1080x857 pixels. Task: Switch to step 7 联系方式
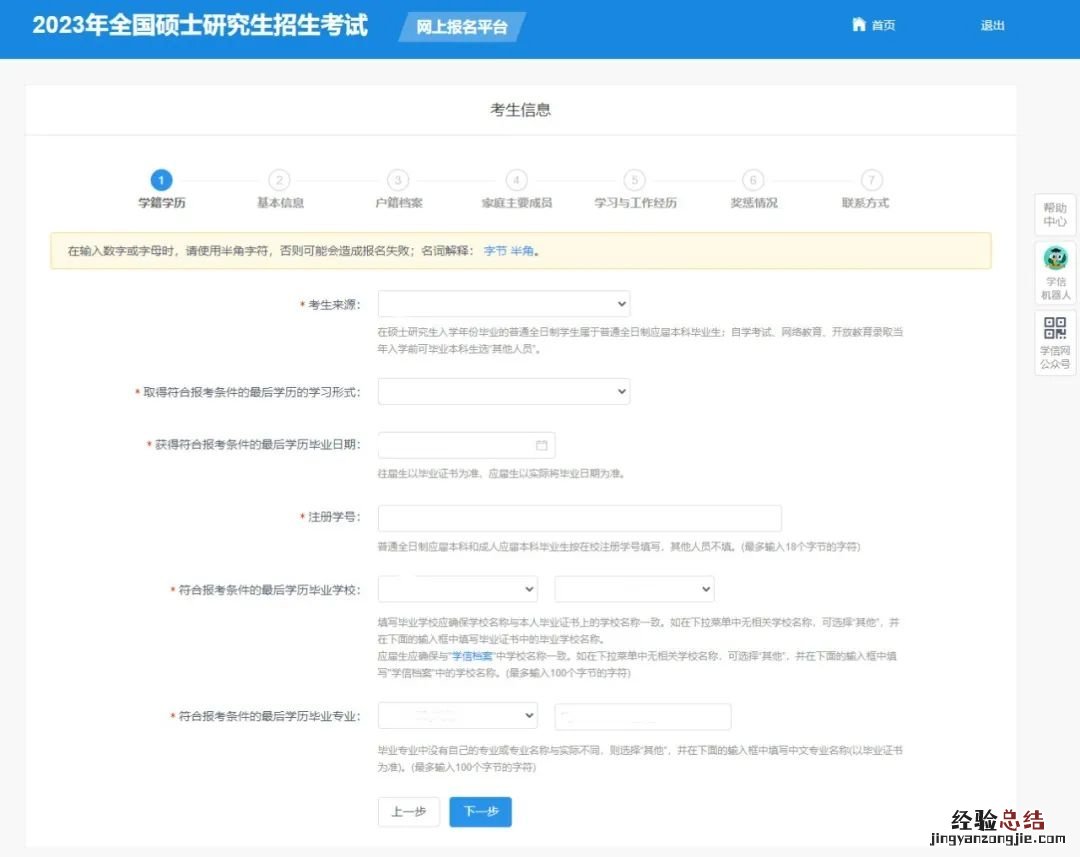click(872, 180)
